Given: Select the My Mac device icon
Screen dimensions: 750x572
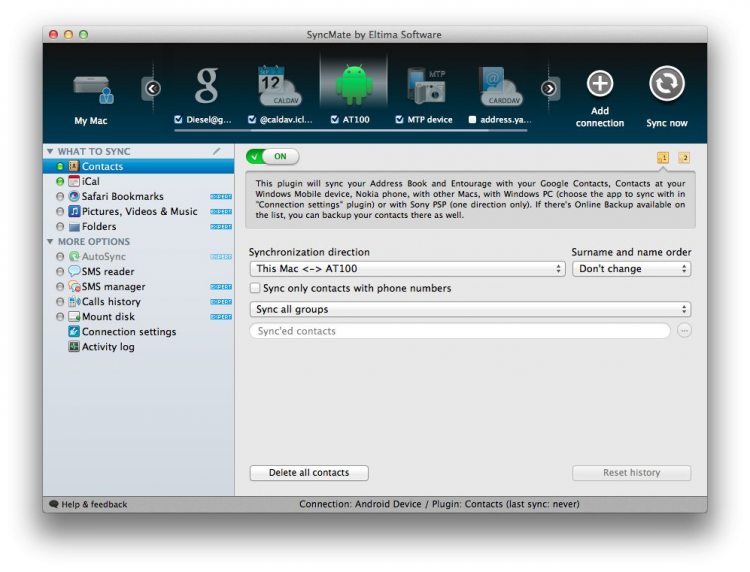Looking at the screenshot, I should (x=93, y=90).
